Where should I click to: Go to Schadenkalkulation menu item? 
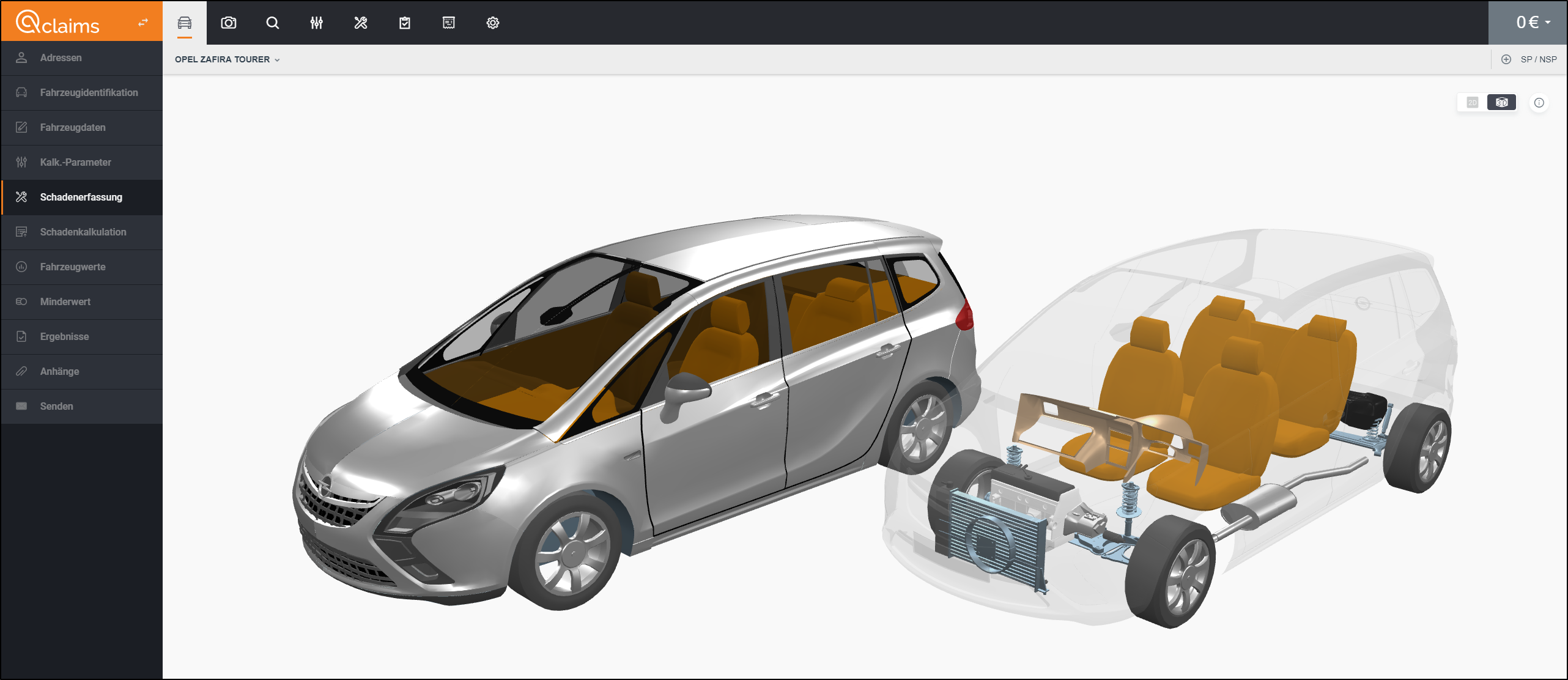click(x=83, y=232)
